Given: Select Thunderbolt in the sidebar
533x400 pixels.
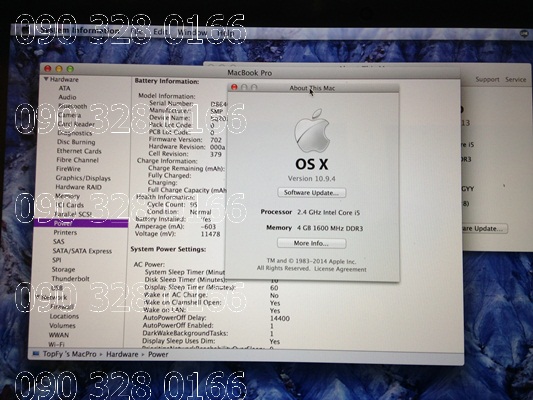Looking at the screenshot, I should pyautogui.click(x=70, y=279).
